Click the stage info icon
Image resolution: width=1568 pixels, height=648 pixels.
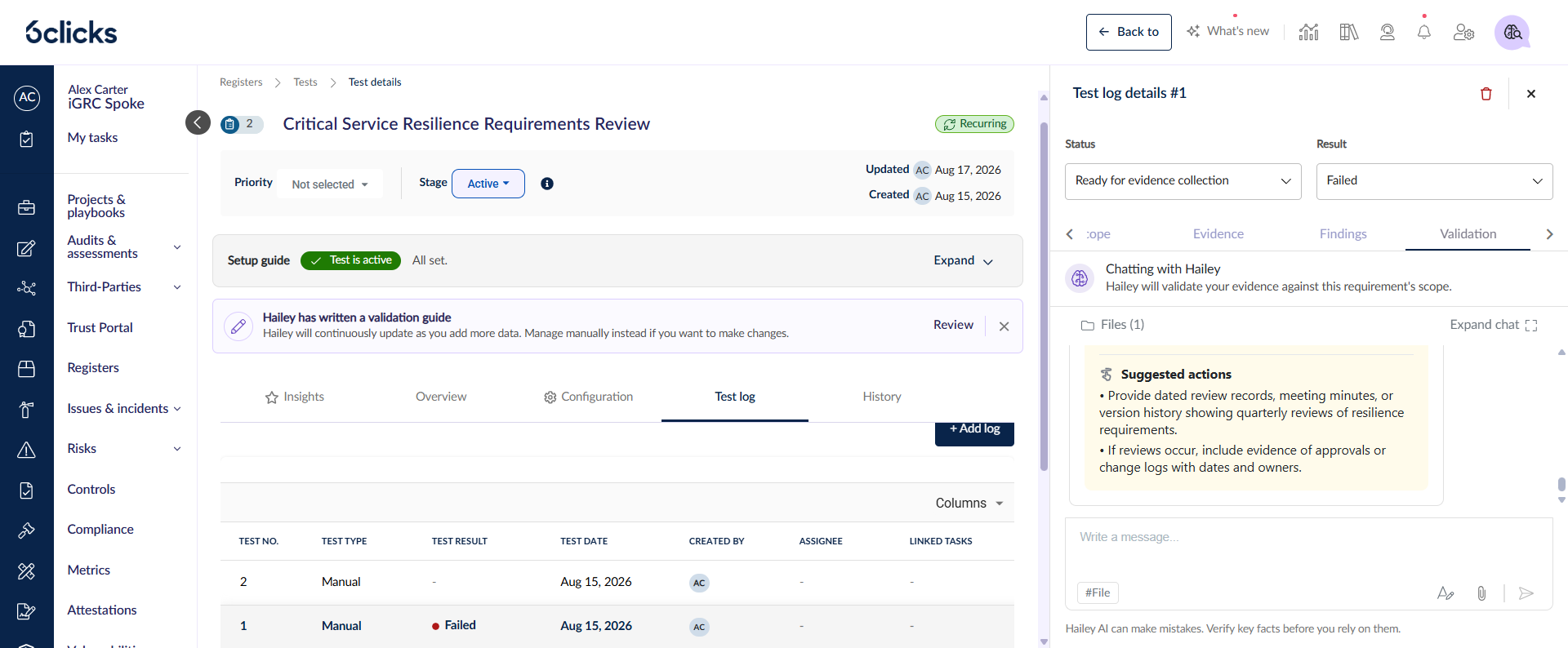point(547,184)
